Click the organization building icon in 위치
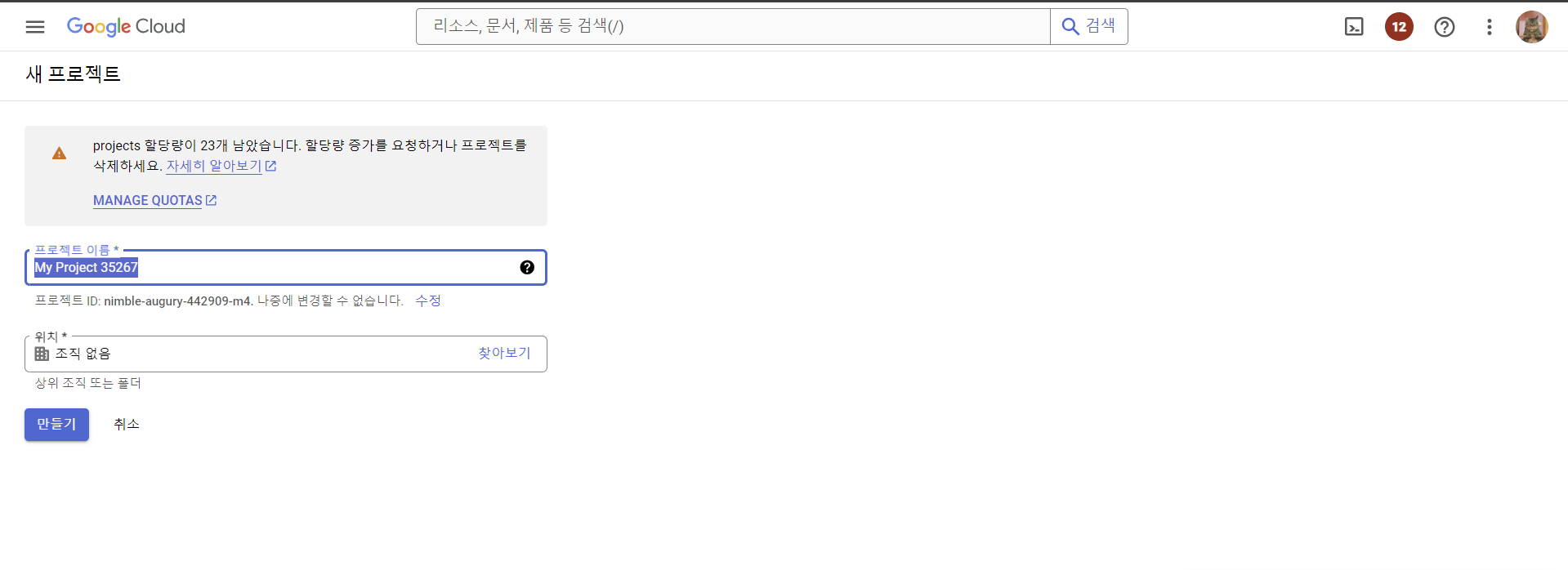1568x570 pixels. click(42, 354)
